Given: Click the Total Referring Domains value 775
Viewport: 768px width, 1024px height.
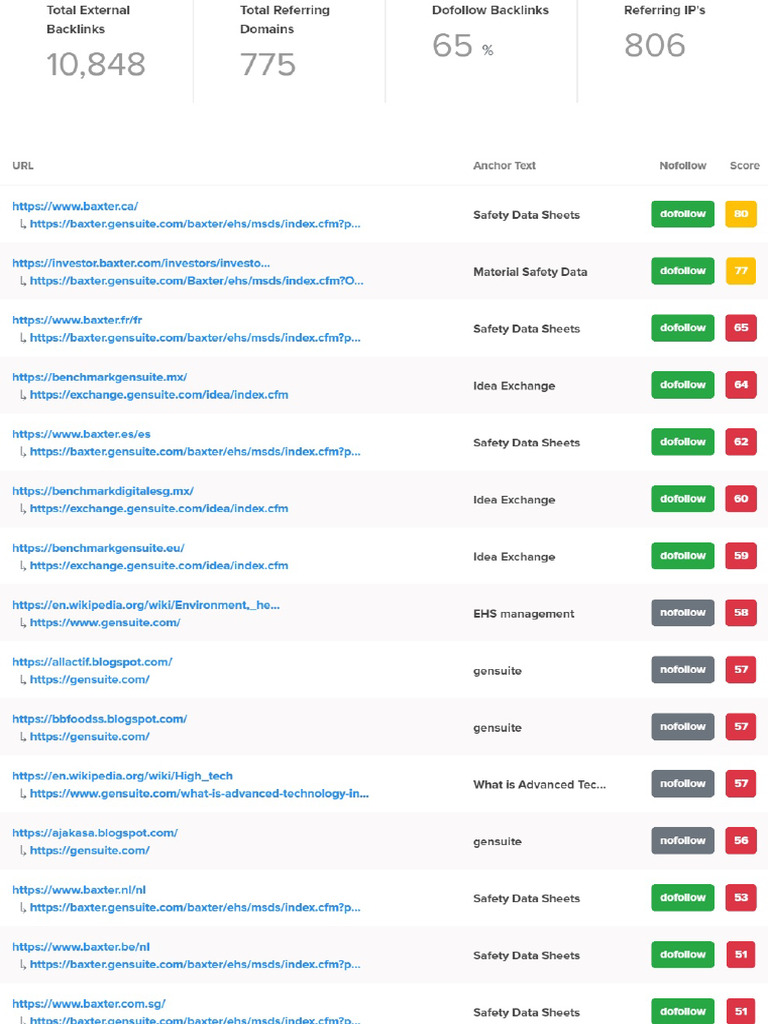Looking at the screenshot, I should tap(268, 65).
